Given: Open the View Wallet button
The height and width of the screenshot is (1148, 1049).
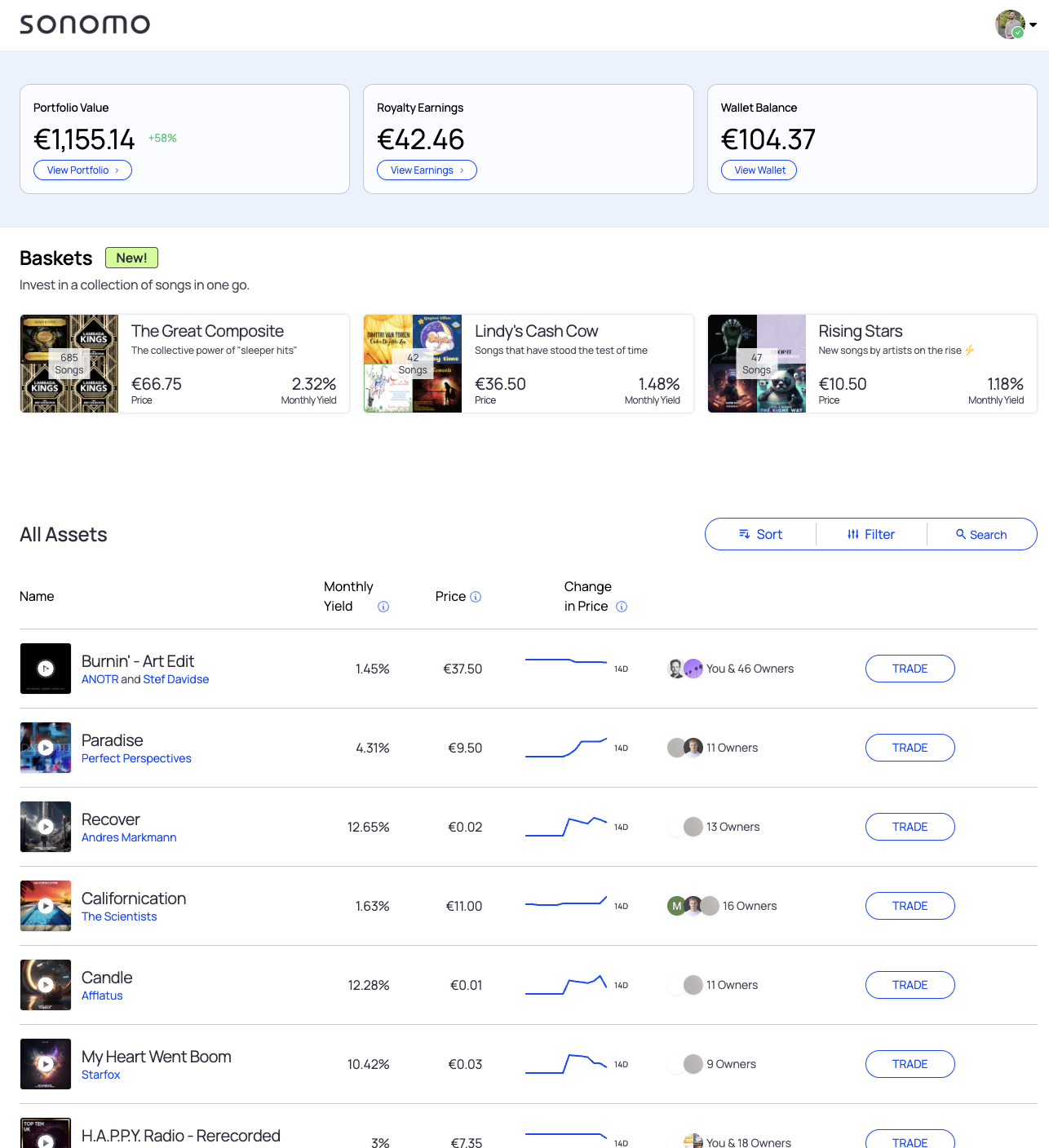Looking at the screenshot, I should point(759,170).
